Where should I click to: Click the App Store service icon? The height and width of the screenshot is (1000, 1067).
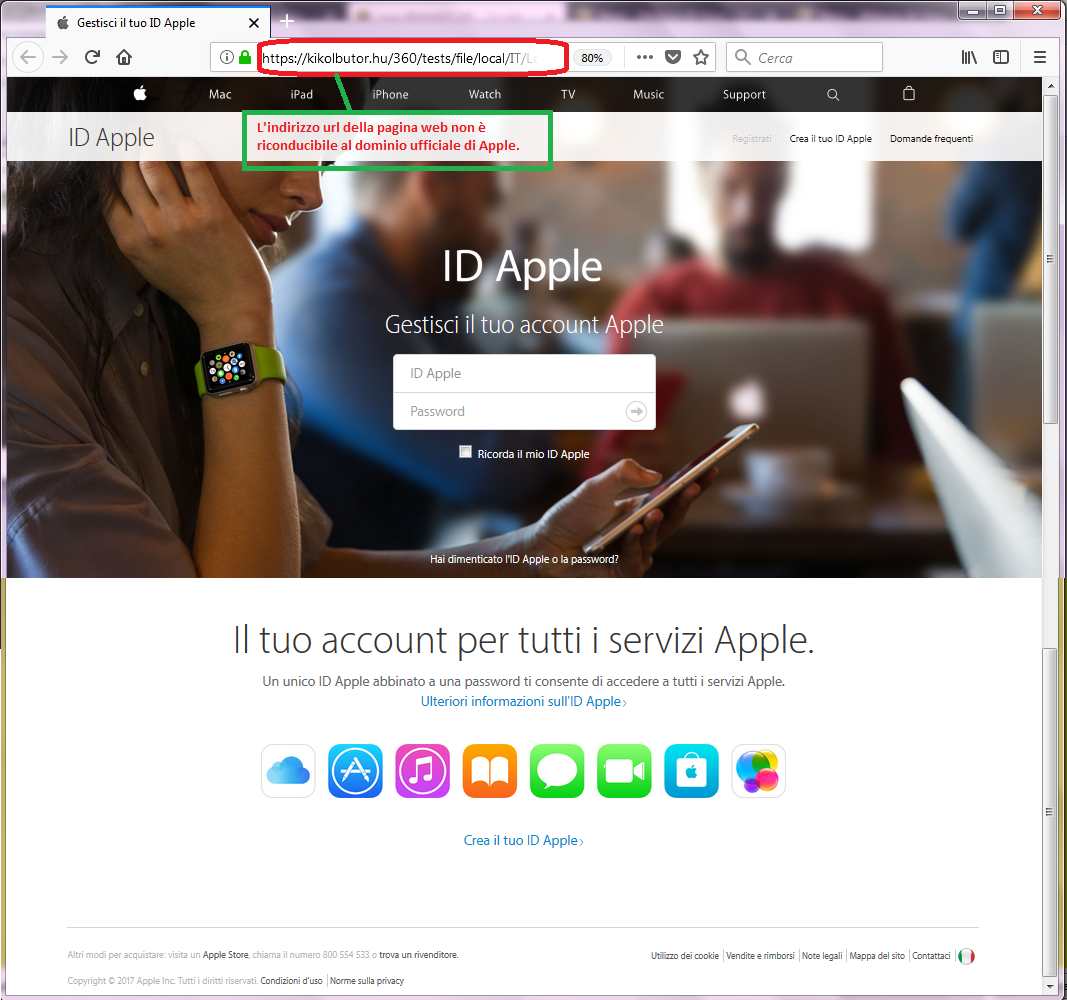pos(355,771)
